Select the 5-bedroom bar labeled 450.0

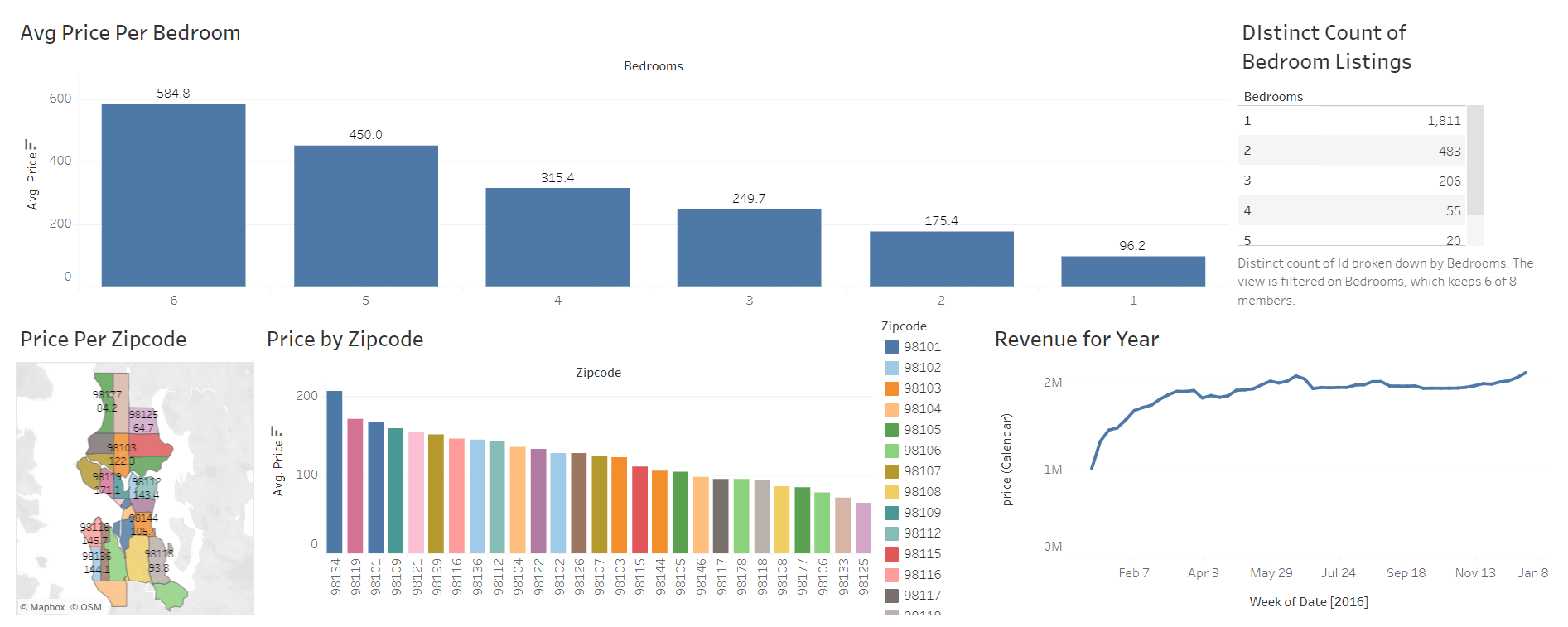click(x=365, y=216)
